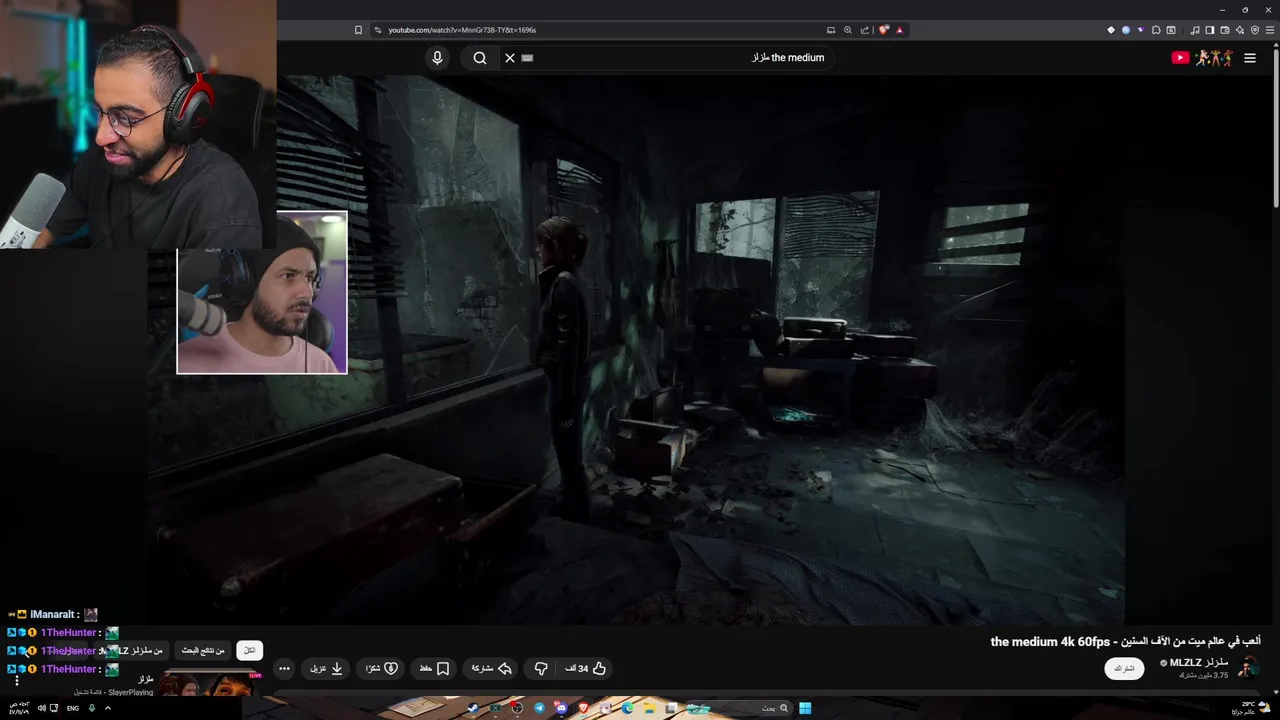Click the music note playlist icon
The width and height of the screenshot is (1280, 720).
(1195, 30)
